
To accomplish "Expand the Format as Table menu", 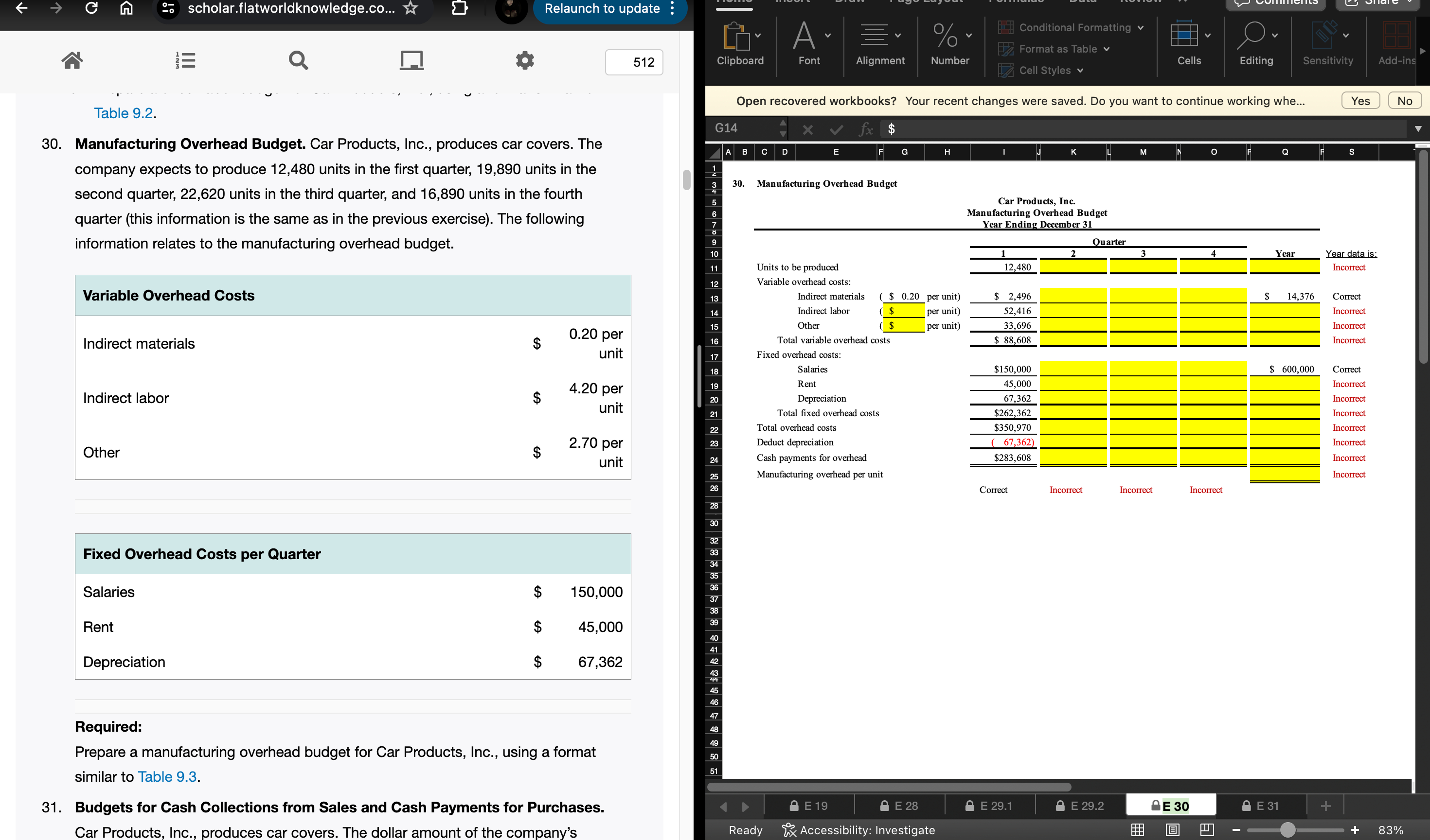I will click(1054, 49).
